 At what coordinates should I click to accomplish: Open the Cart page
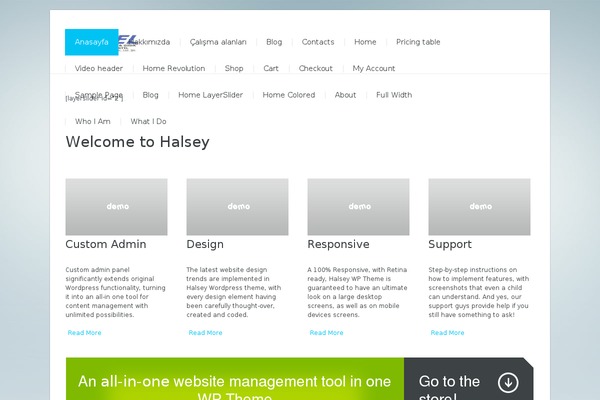[x=271, y=69]
